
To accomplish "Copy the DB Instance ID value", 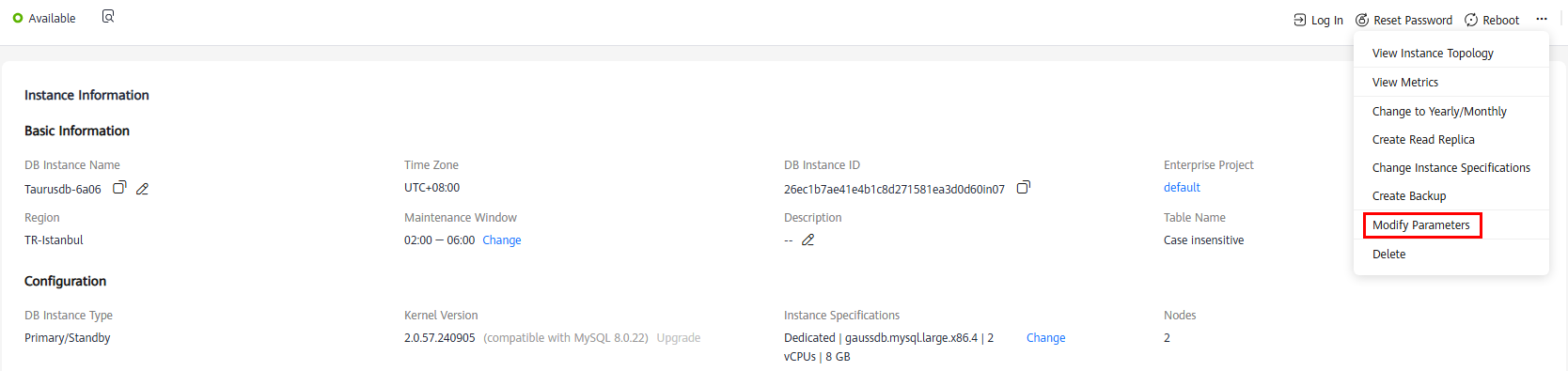I will tap(1024, 187).
